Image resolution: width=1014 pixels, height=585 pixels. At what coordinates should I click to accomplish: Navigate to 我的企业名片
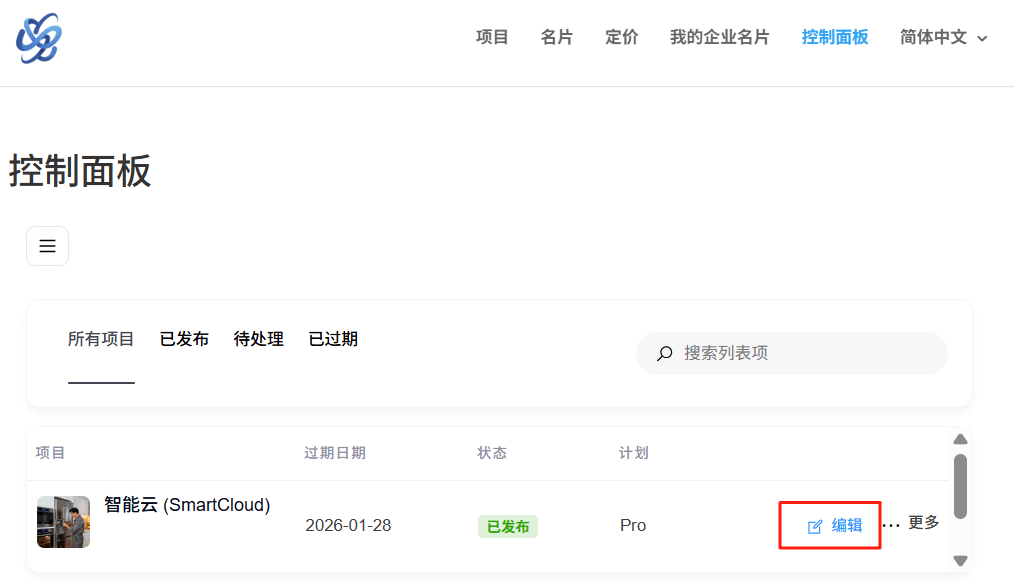[719, 37]
